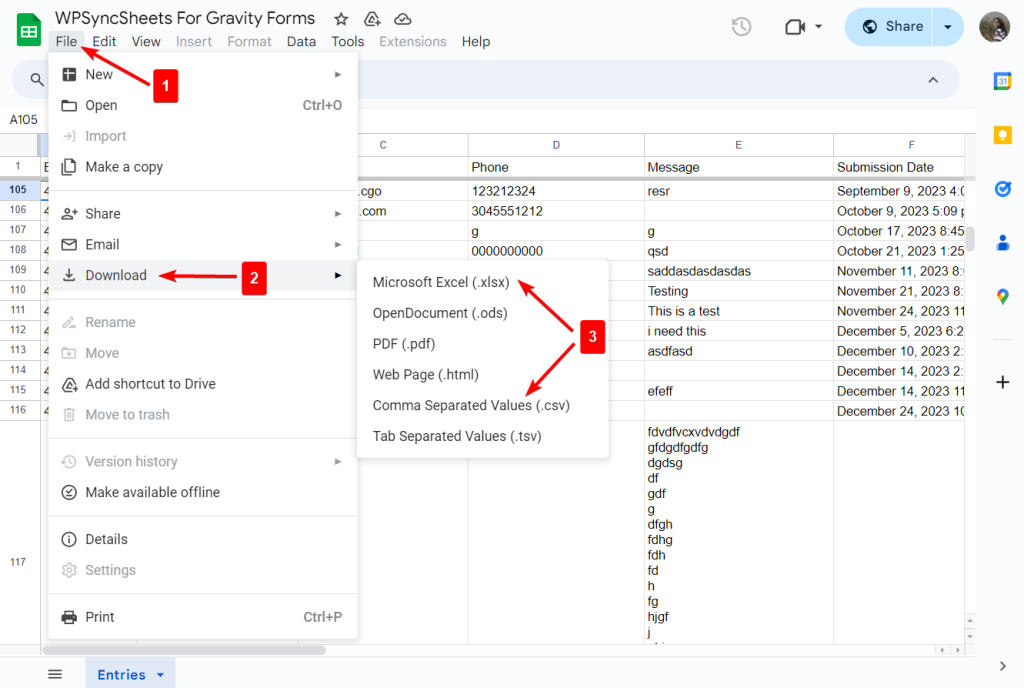The height and width of the screenshot is (688, 1024).
Task: Open Share dropdown arrow next to Share
Action: 948,27
